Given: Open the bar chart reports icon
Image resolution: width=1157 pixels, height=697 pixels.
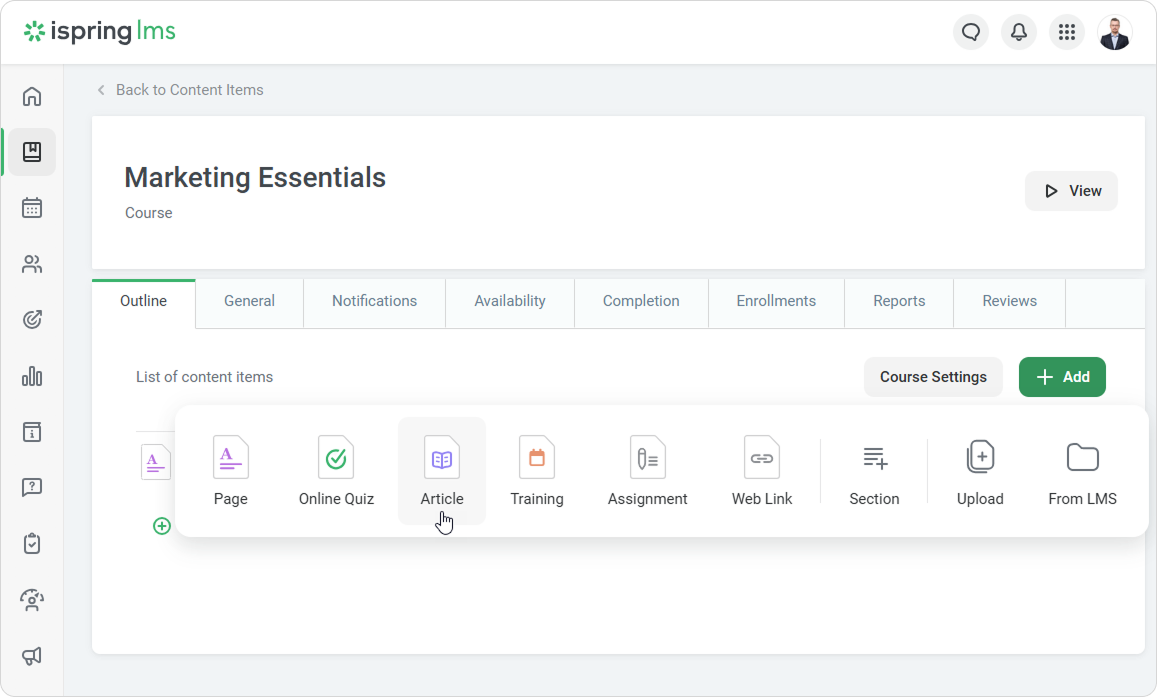Looking at the screenshot, I should pos(32,376).
